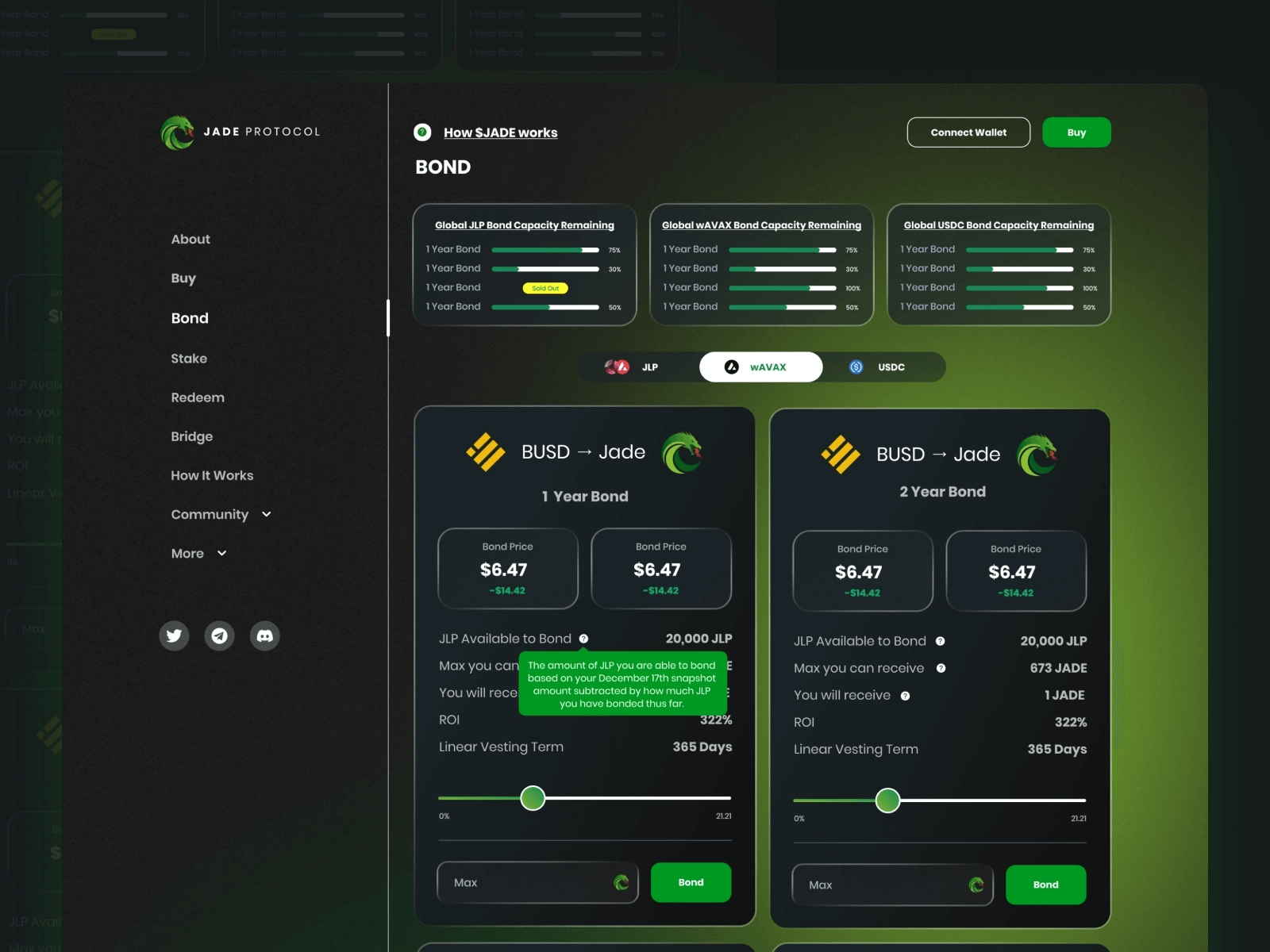
Task: Click help icon for JLP Available in 1 Year Bond
Action: 583,639
